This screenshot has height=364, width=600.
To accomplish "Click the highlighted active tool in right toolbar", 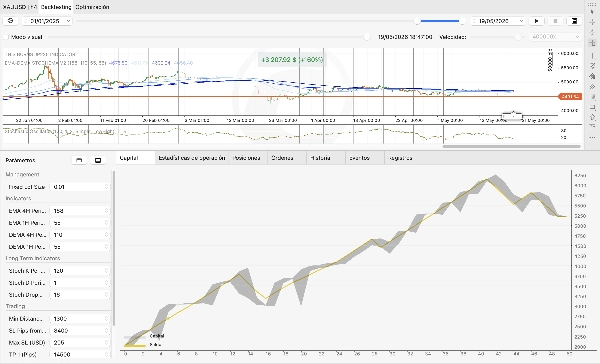I will tap(592, 43).
